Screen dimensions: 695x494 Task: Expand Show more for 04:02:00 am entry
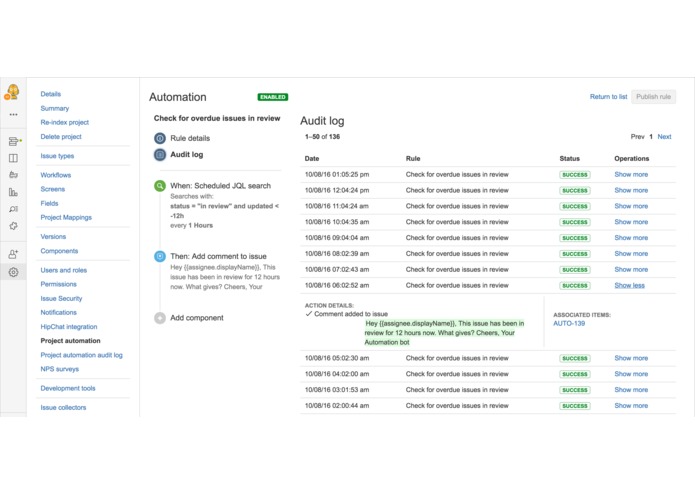[x=631, y=374]
